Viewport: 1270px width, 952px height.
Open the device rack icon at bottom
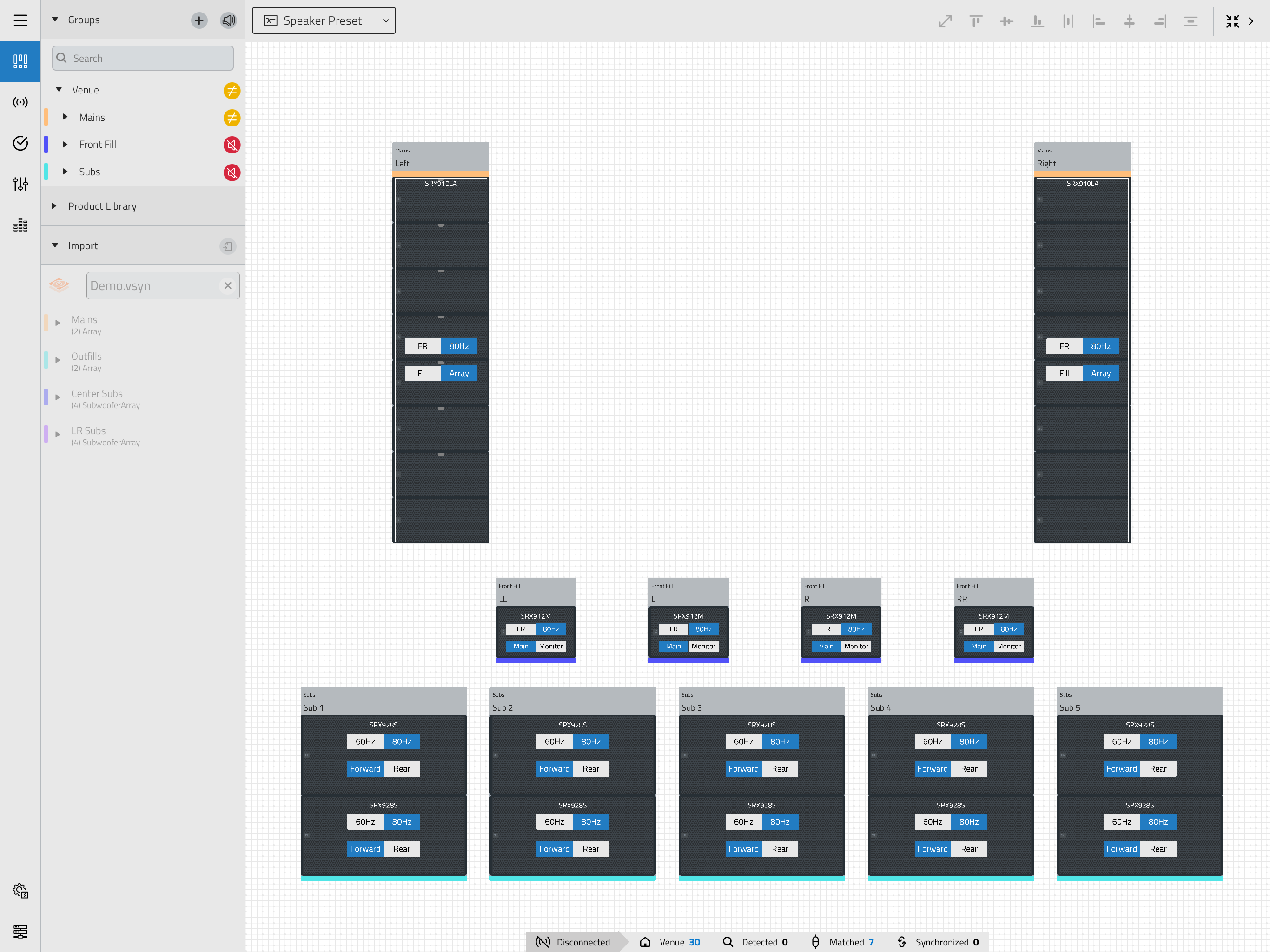[x=20, y=932]
